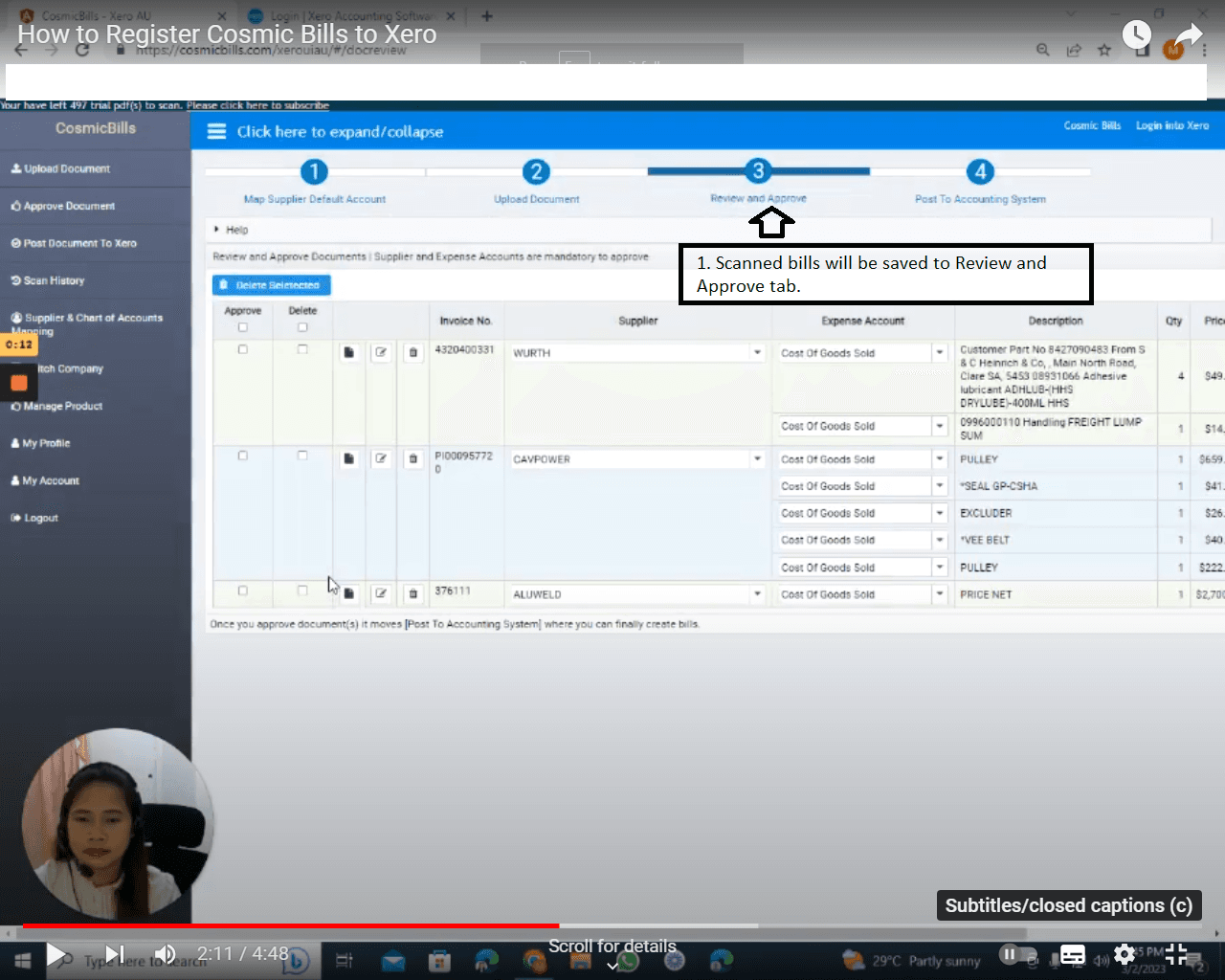Open the document view icon for invoice 4320400331
The height and width of the screenshot is (980, 1225).
click(349, 352)
